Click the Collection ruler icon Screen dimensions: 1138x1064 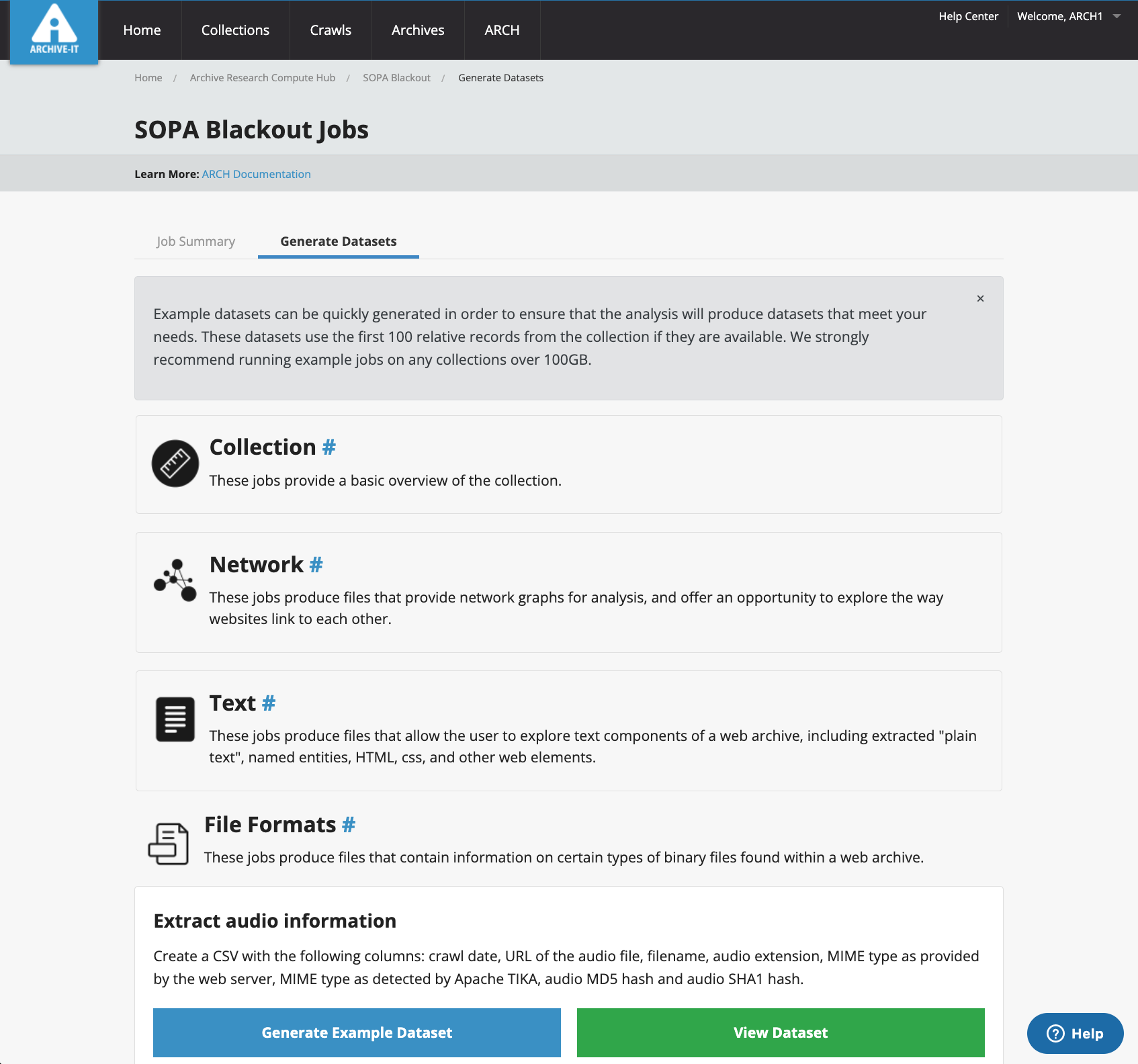click(x=175, y=463)
